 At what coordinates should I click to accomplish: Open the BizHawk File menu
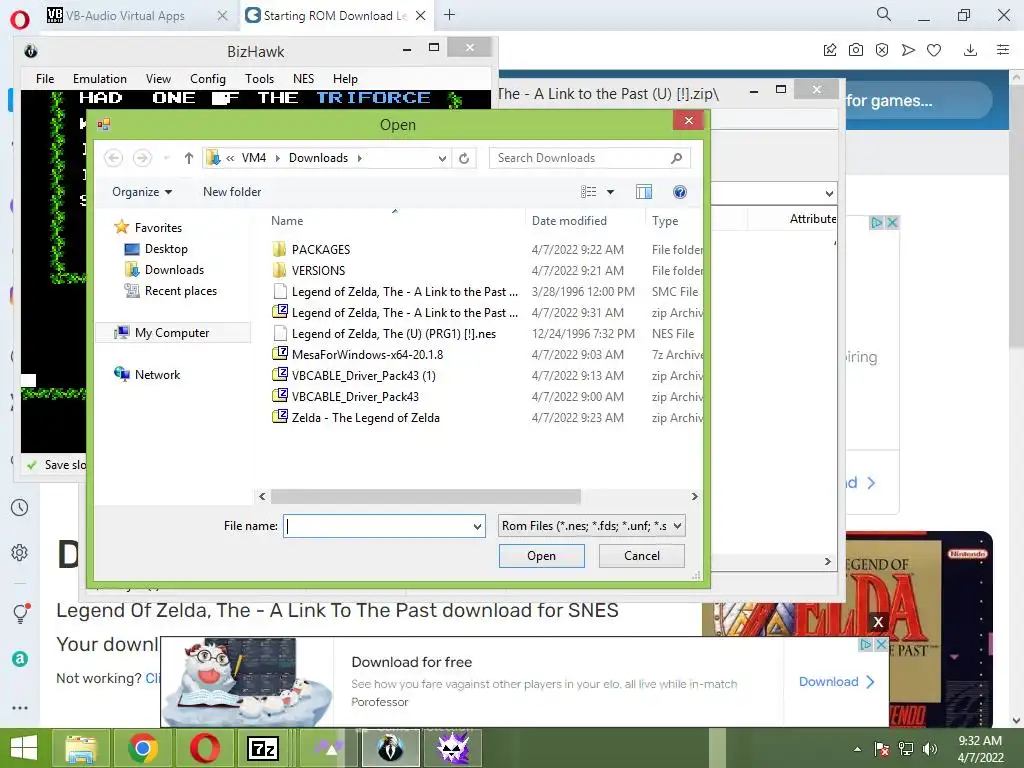[45, 79]
